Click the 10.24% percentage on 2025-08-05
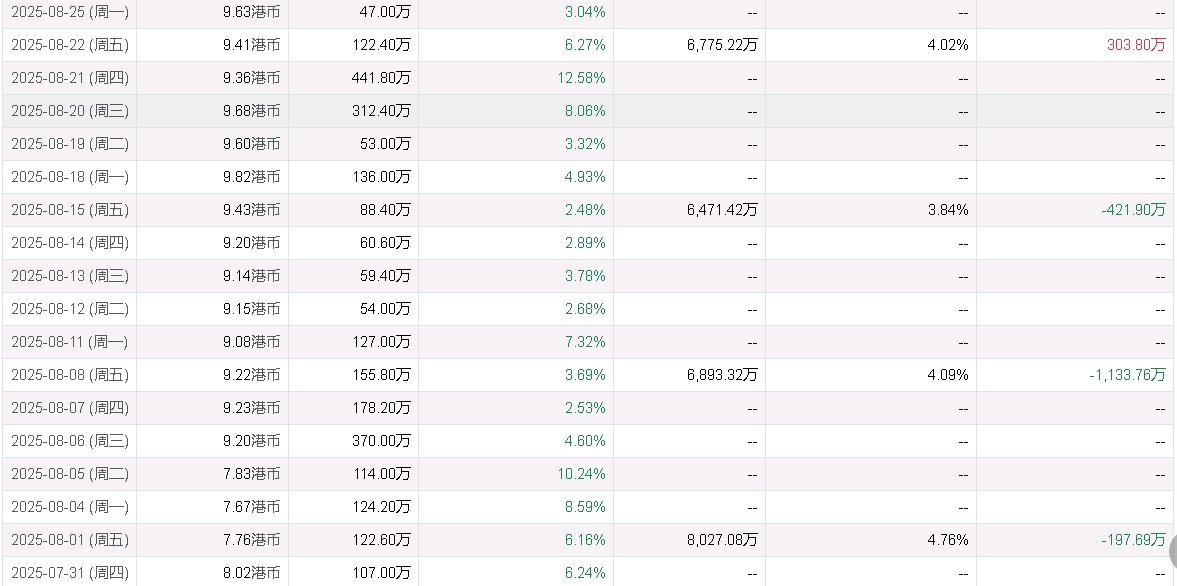Image resolution: width=1177 pixels, height=586 pixels. (585, 474)
